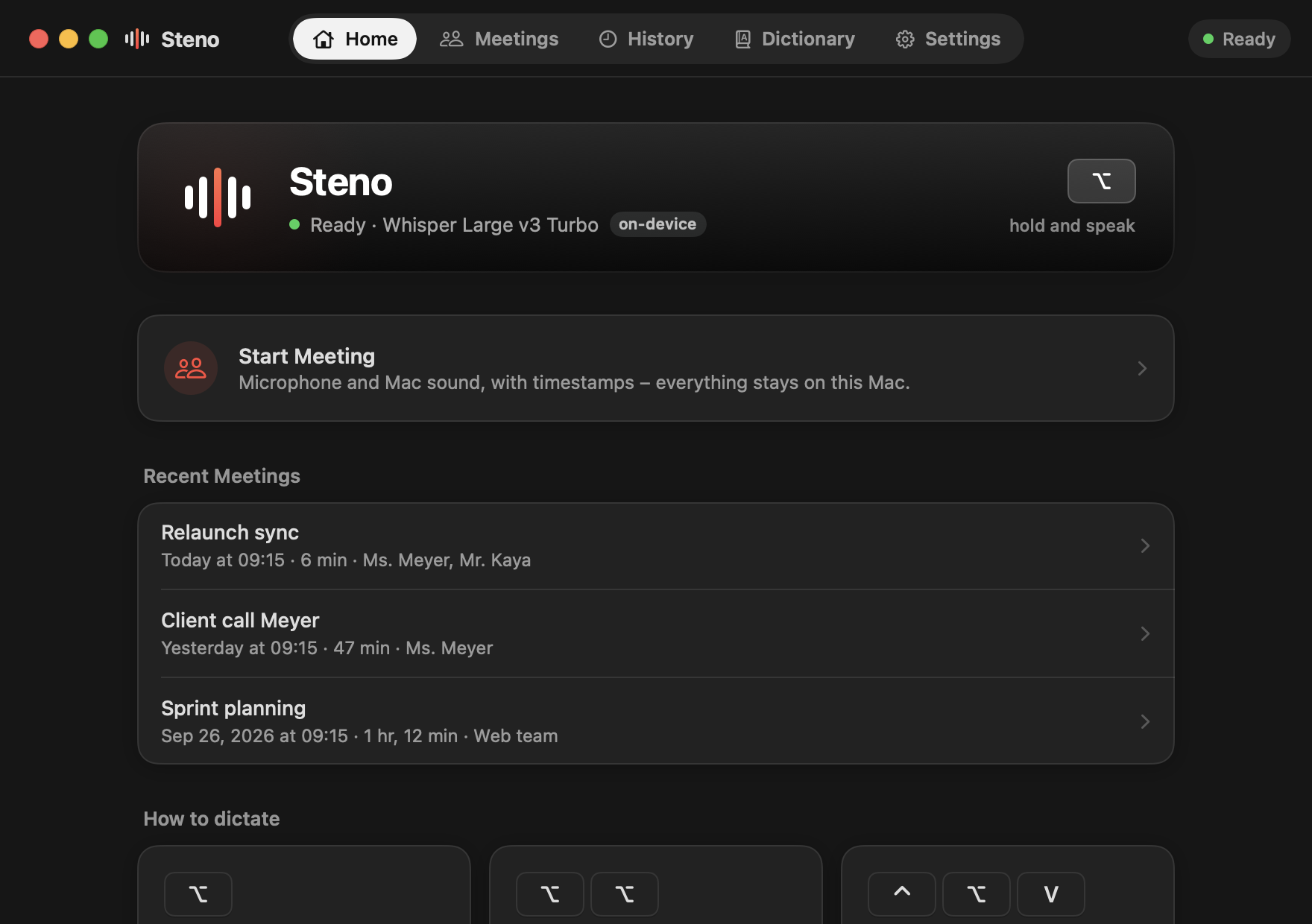Go to the Dictionary tab
The image size is (1312, 924).
coord(795,39)
